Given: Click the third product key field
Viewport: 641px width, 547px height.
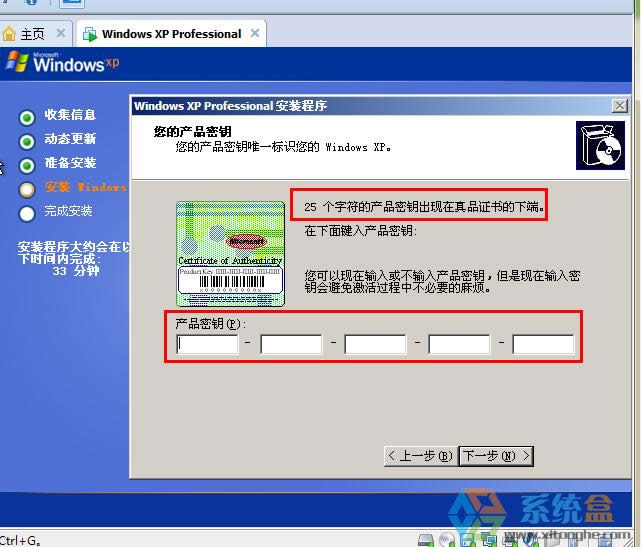Looking at the screenshot, I should [375, 344].
